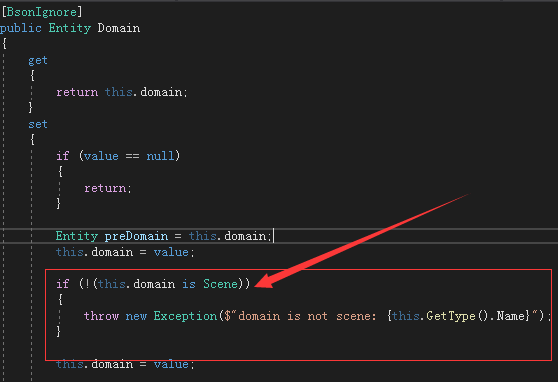The image size is (558, 382).
Task: Click the Domain property name
Action: click(119, 28)
